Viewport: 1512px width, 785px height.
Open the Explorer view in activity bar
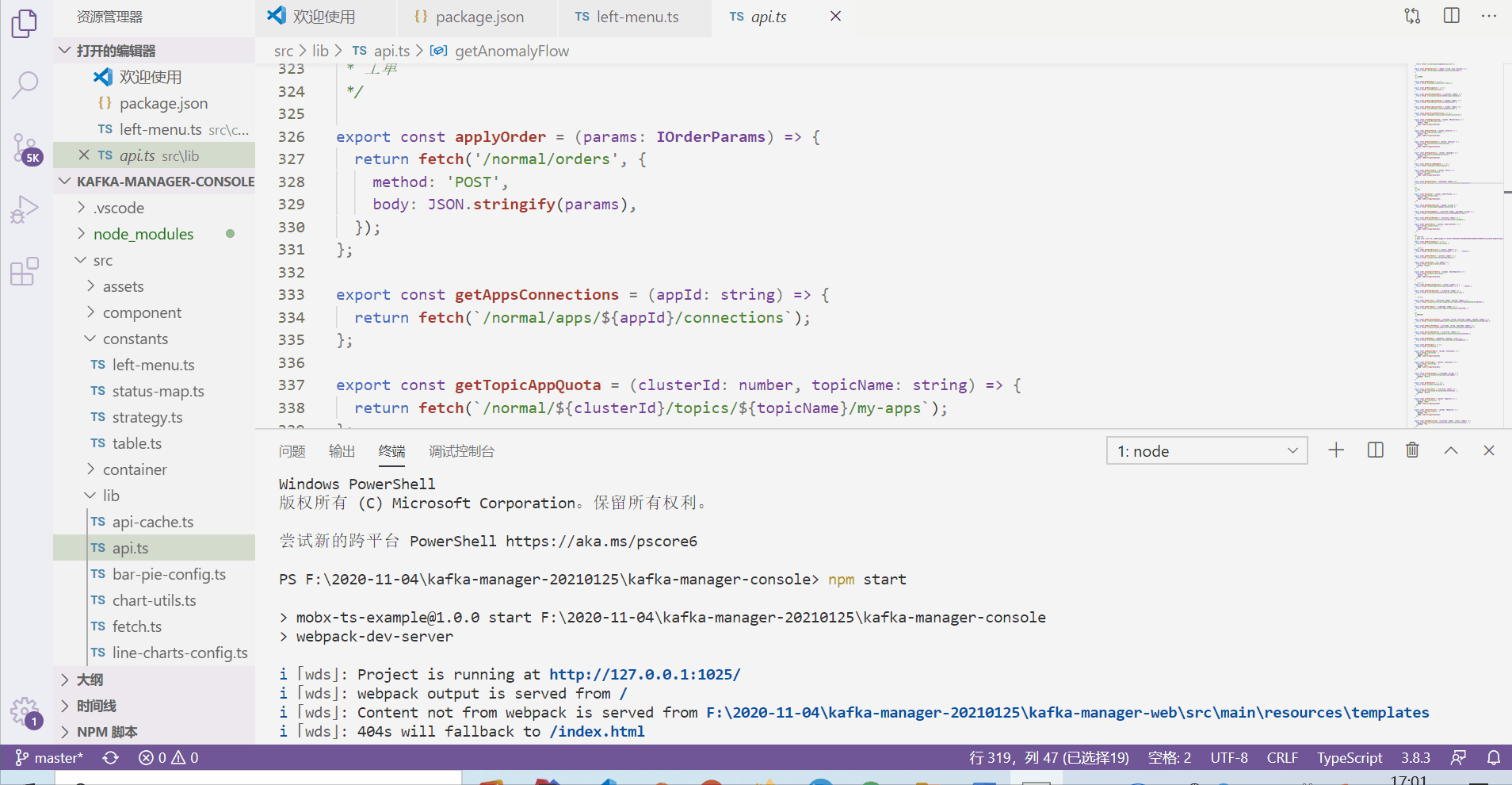[25, 24]
